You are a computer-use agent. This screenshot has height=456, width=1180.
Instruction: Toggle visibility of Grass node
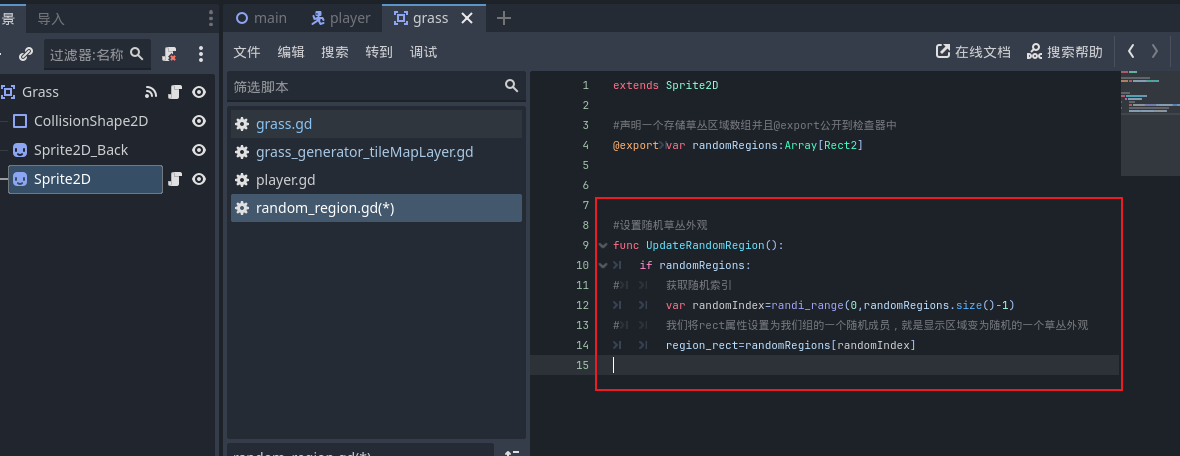pyautogui.click(x=199, y=92)
